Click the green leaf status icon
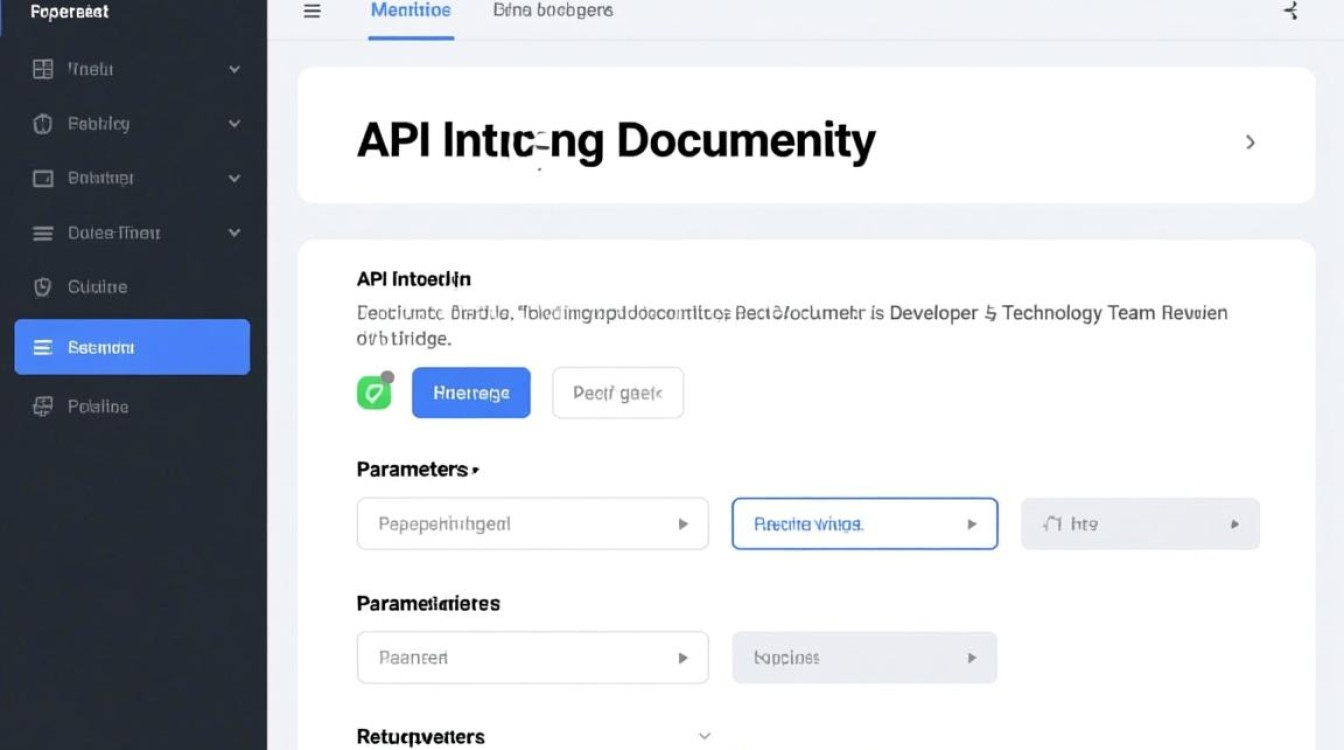 pyautogui.click(x=374, y=393)
